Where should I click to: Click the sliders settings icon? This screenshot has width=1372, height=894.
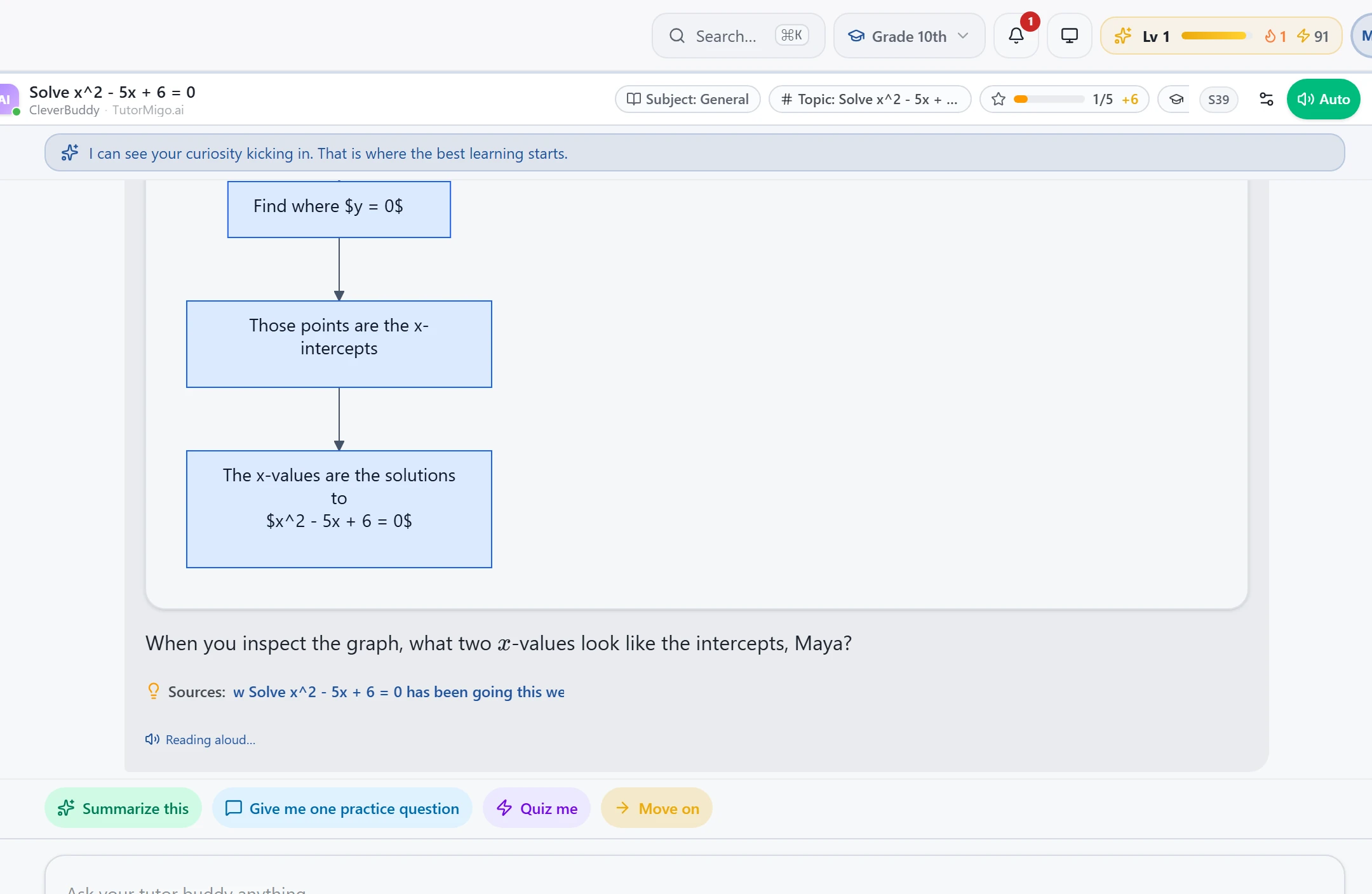click(1266, 99)
